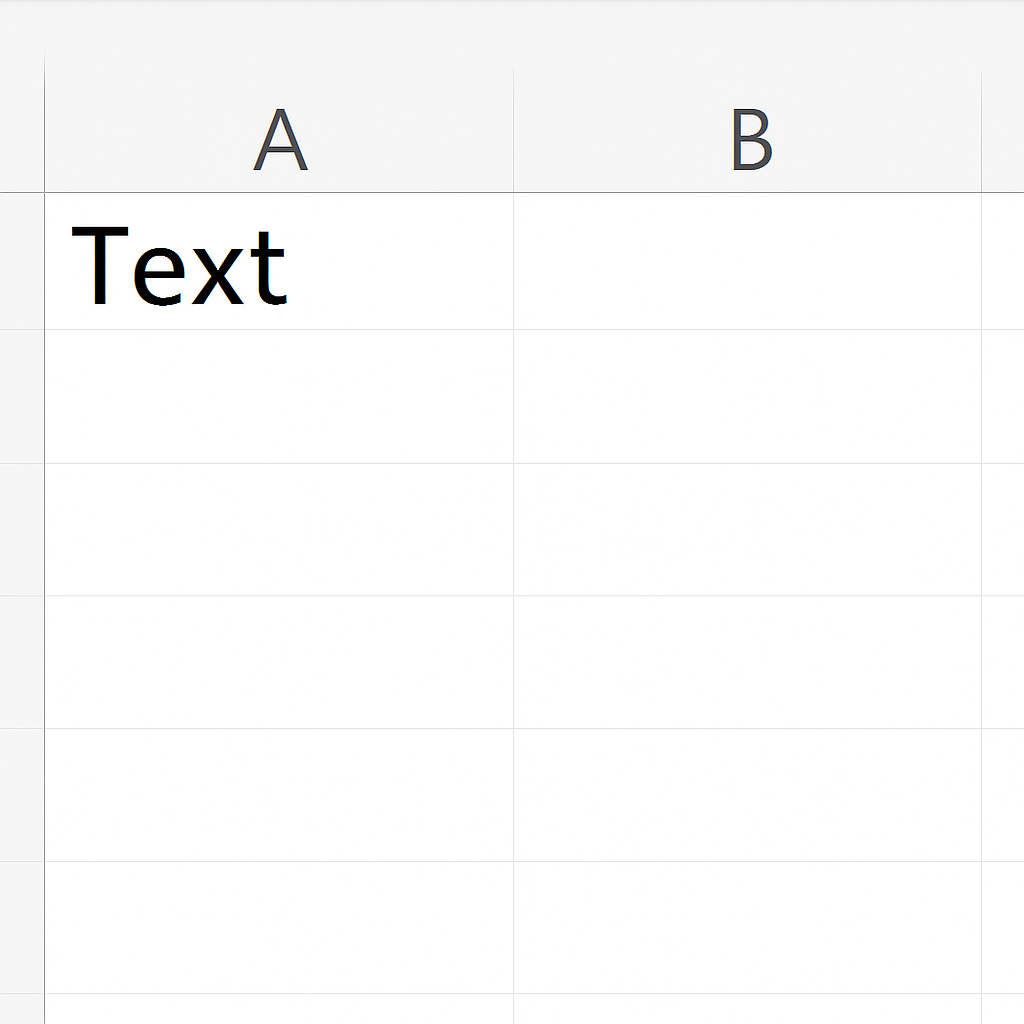Select the row header of the "Text" row

click(x=22, y=262)
